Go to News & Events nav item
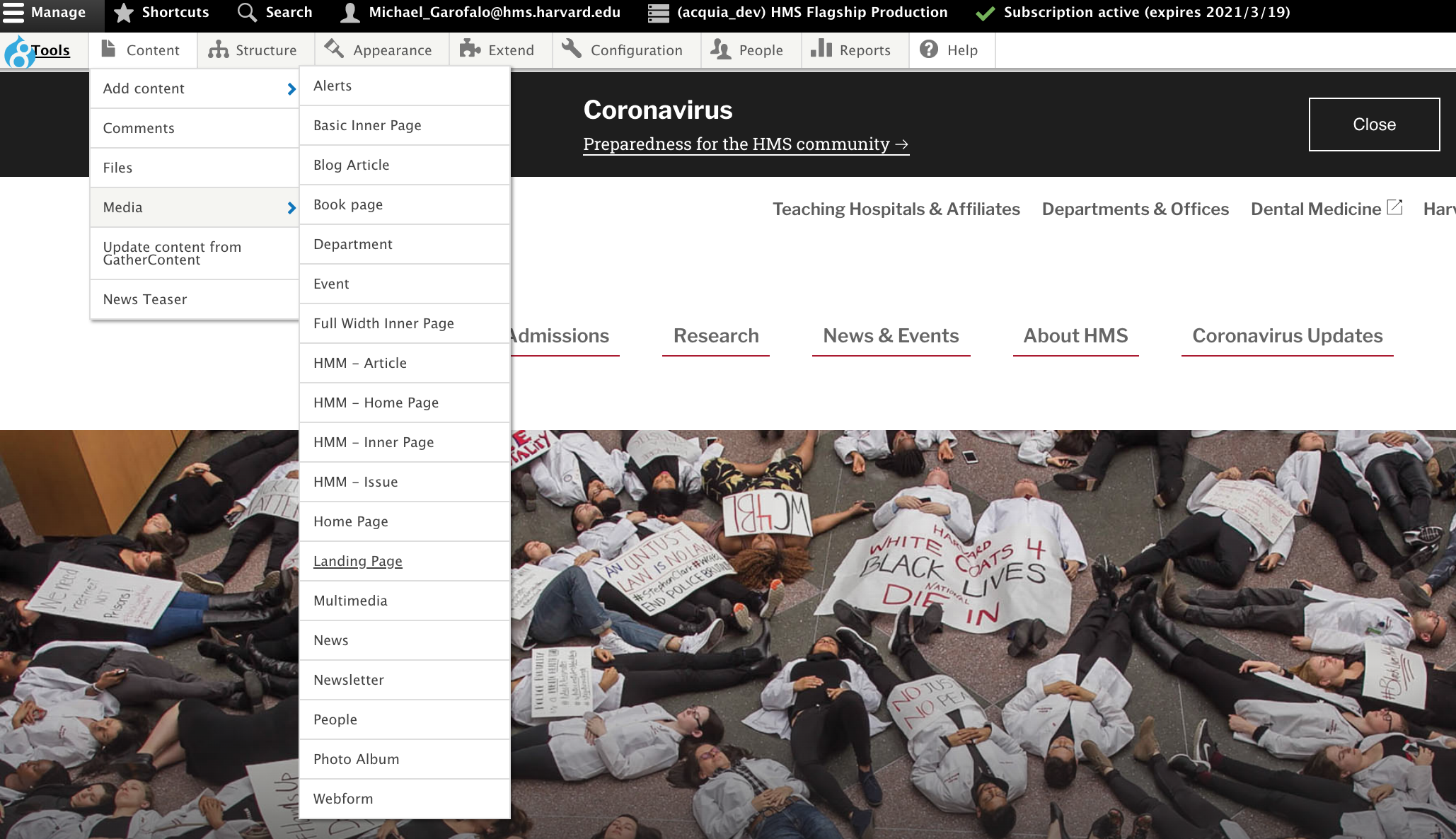Viewport: 1456px width, 839px height. click(x=891, y=336)
